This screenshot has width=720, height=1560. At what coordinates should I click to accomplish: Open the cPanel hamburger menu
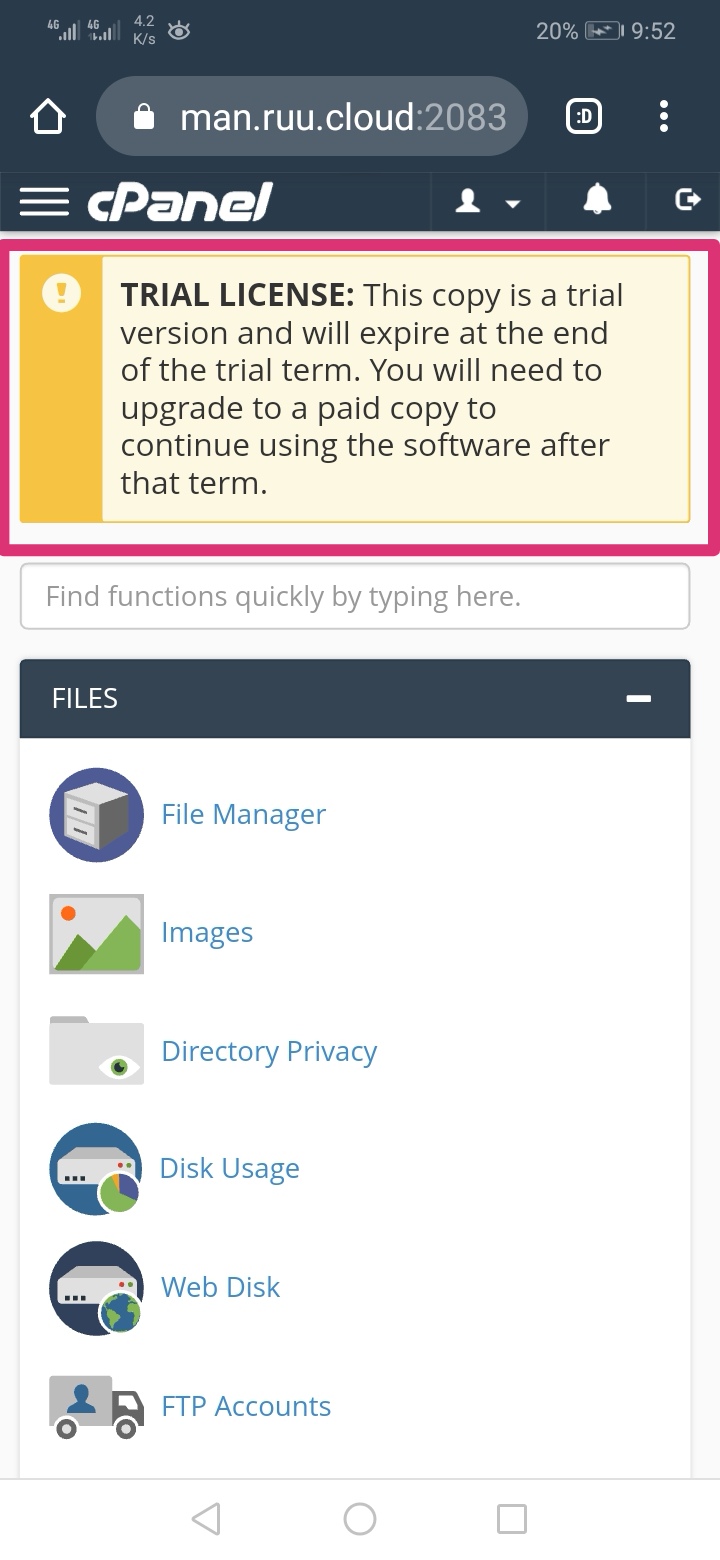44,202
